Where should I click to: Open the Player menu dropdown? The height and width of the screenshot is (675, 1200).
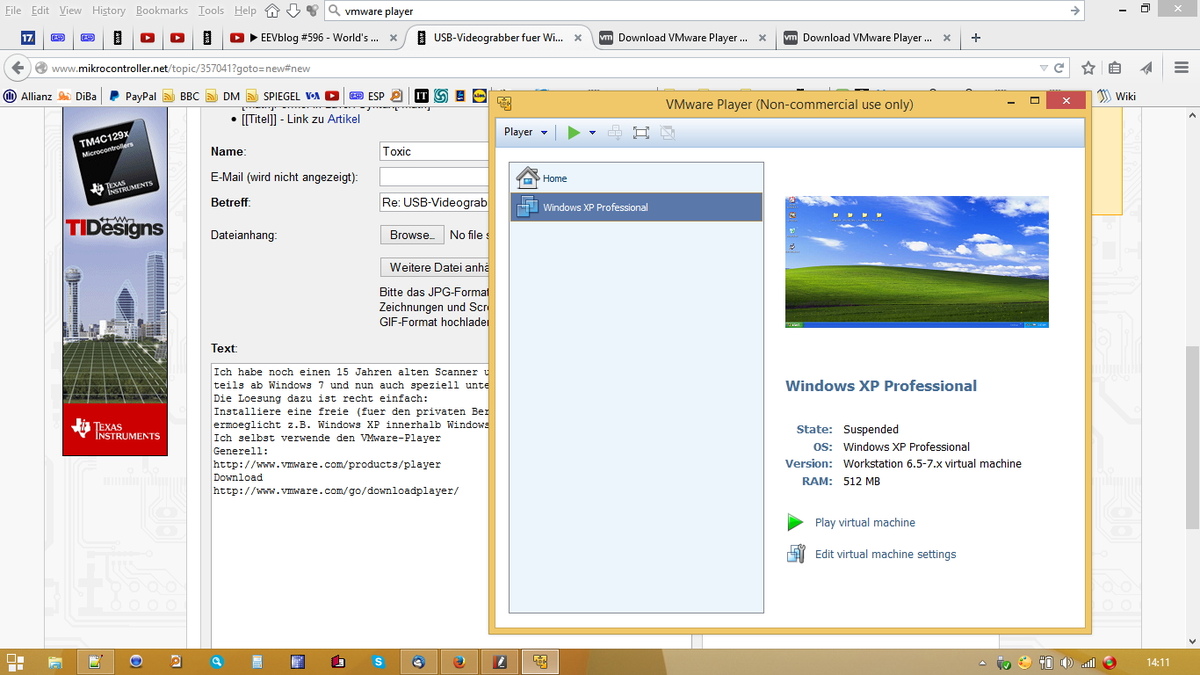[526, 132]
